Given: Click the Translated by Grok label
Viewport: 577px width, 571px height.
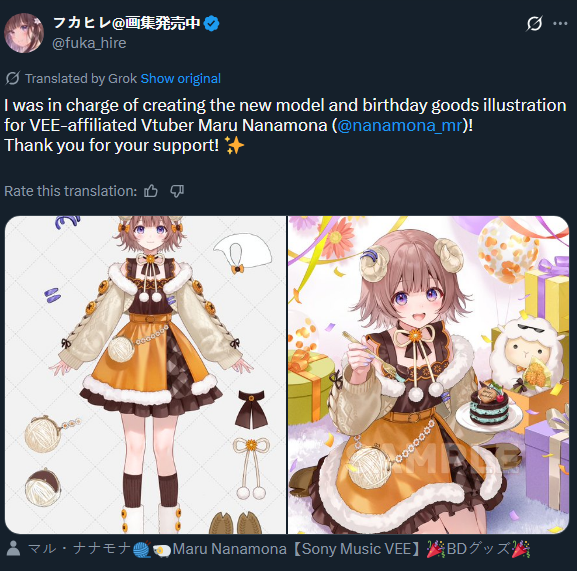Looking at the screenshot, I should pyautogui.click(x=81, y=79).
